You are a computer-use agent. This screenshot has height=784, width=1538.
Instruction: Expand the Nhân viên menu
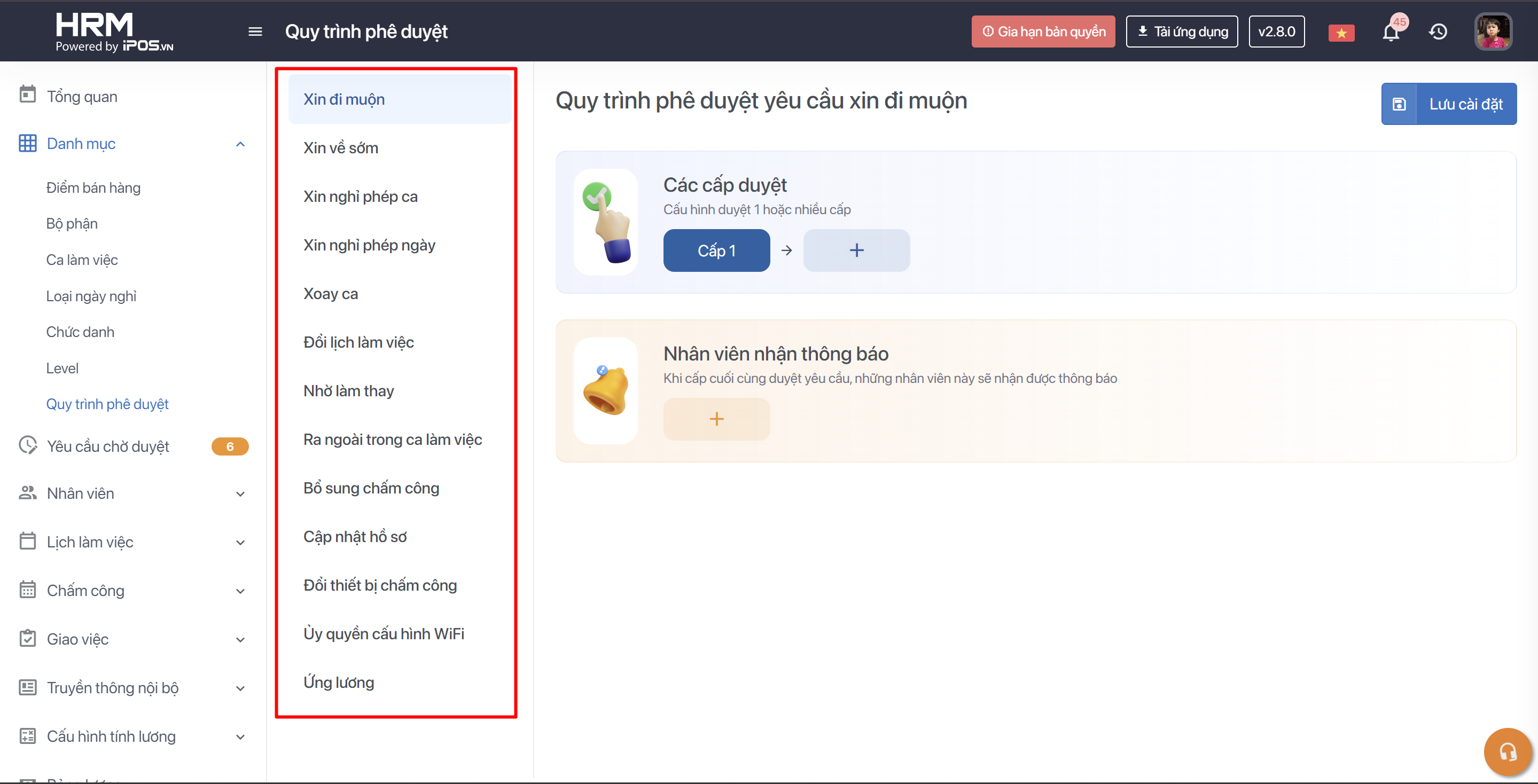tap(240, 493)
